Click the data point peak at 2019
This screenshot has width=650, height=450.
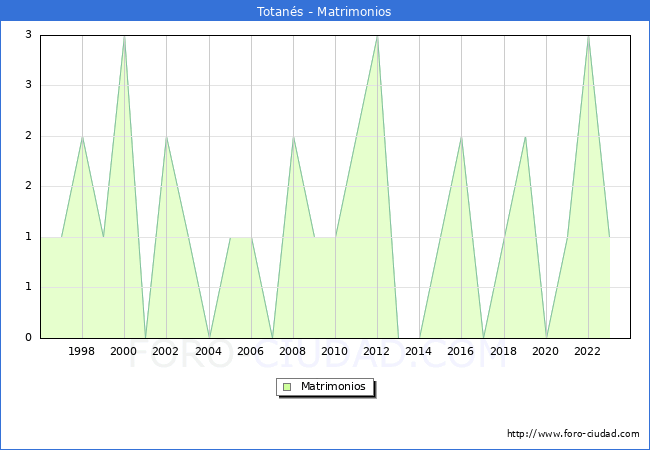526,137
